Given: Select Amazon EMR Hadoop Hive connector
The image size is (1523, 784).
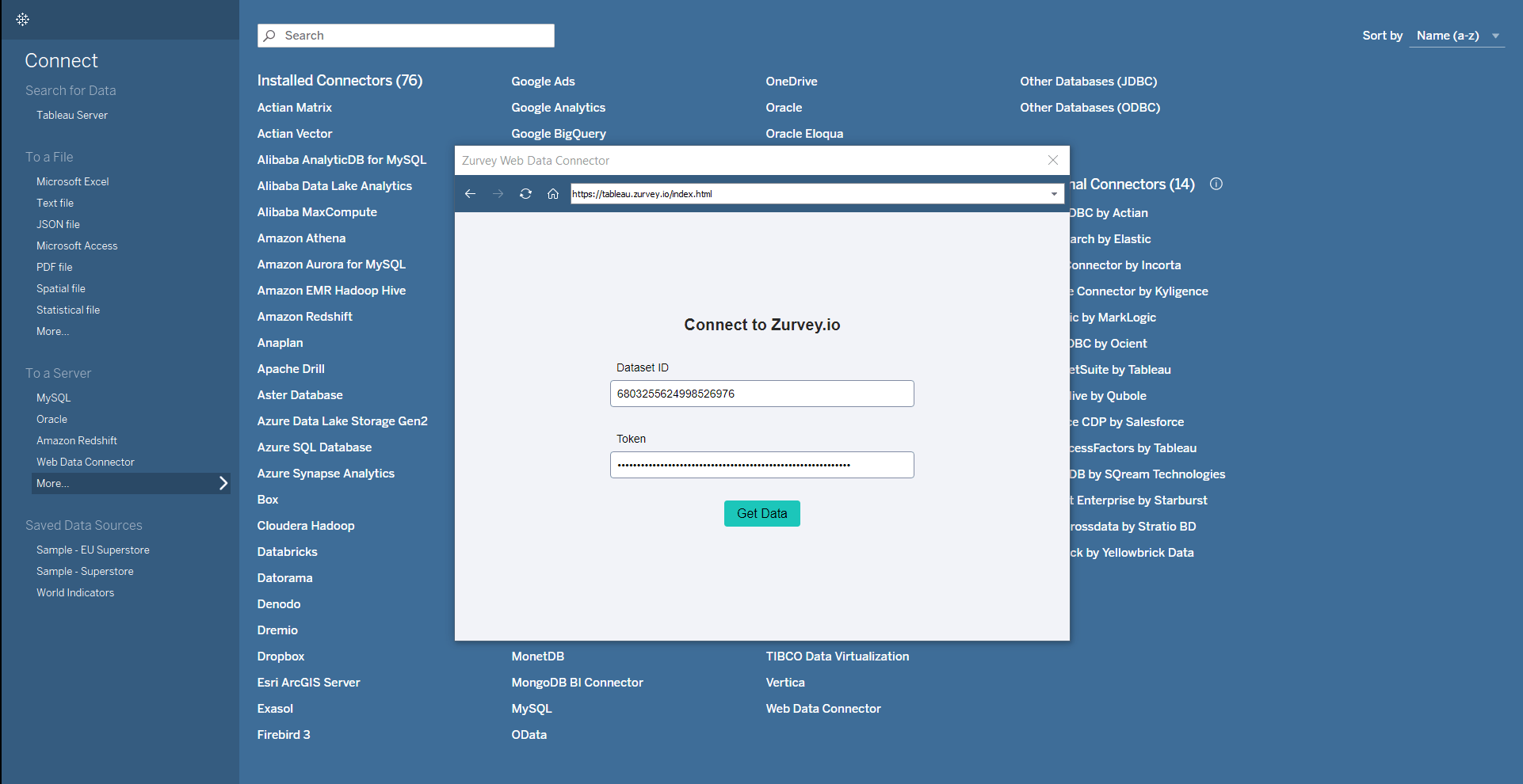Looking at the screenshot, I should 331,291.
